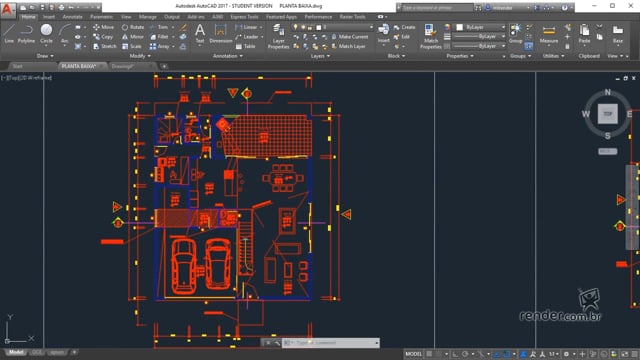
Task: Expand the Layers panel
Action: point(320,56)
